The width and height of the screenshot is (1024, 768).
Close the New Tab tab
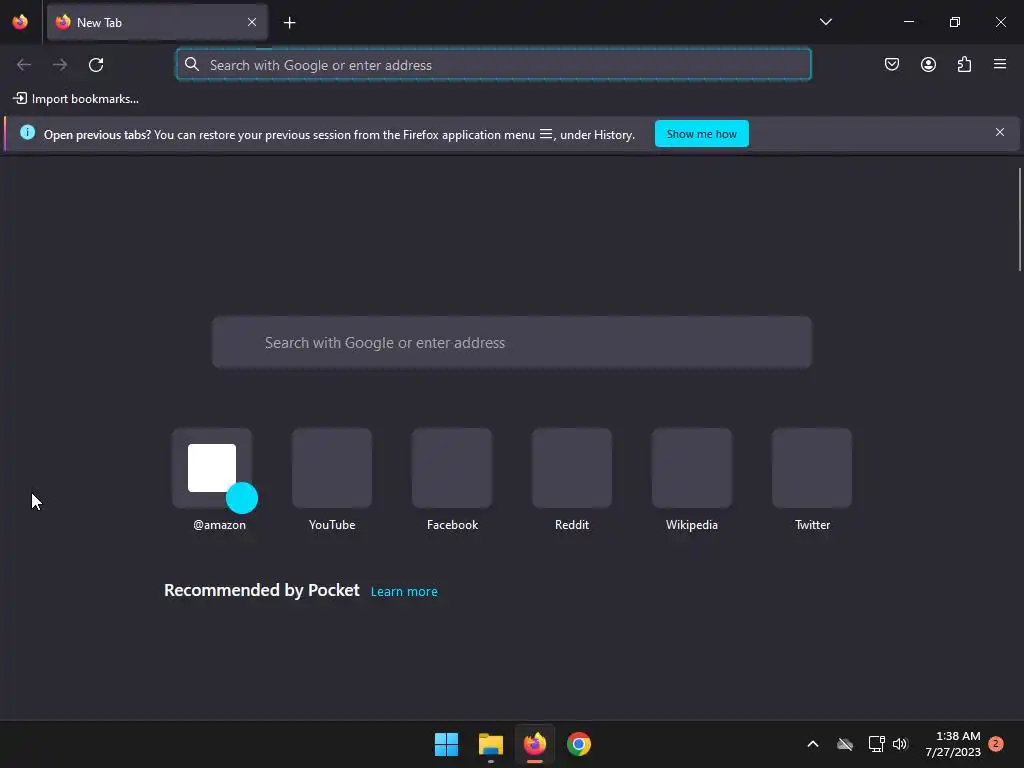[252, 22]
